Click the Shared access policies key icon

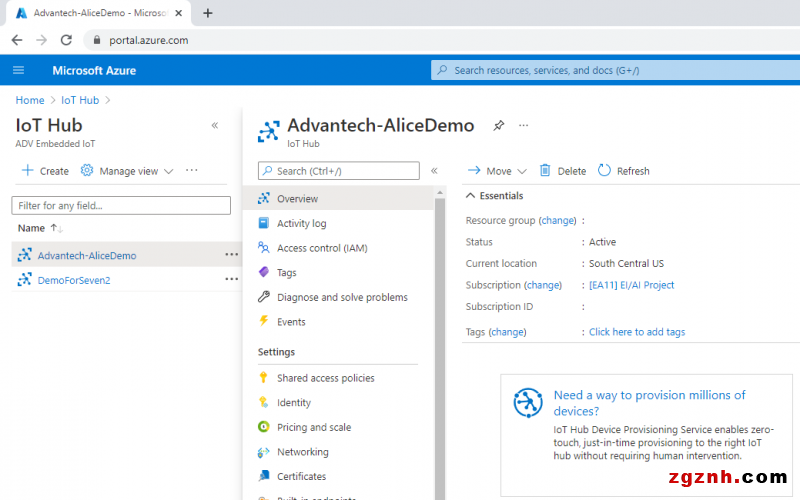(x=264, y=378)
